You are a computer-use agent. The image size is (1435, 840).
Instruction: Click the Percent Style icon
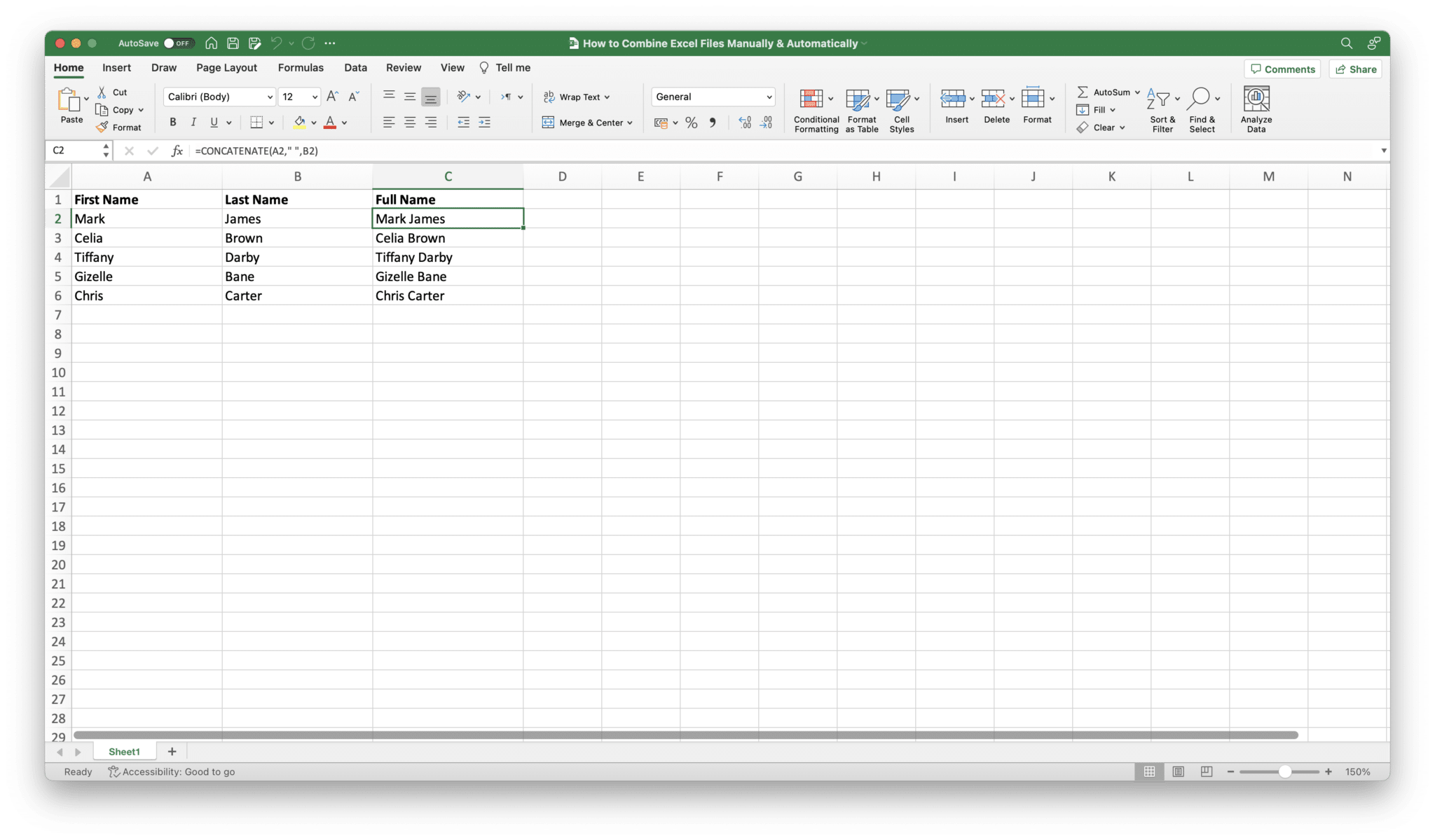point(691,123)
